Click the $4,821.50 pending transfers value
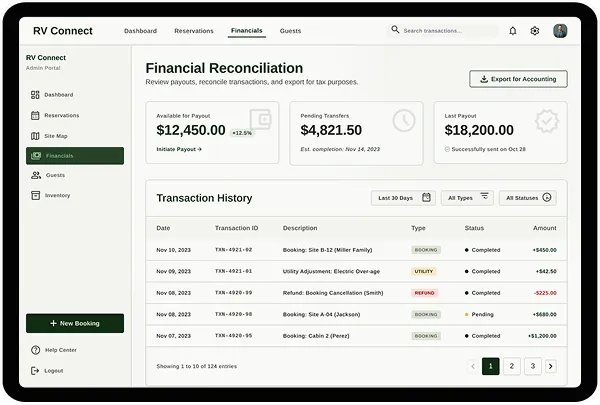Image resolution: width=600 pixels, height=405 pixels. click(331, 130)
